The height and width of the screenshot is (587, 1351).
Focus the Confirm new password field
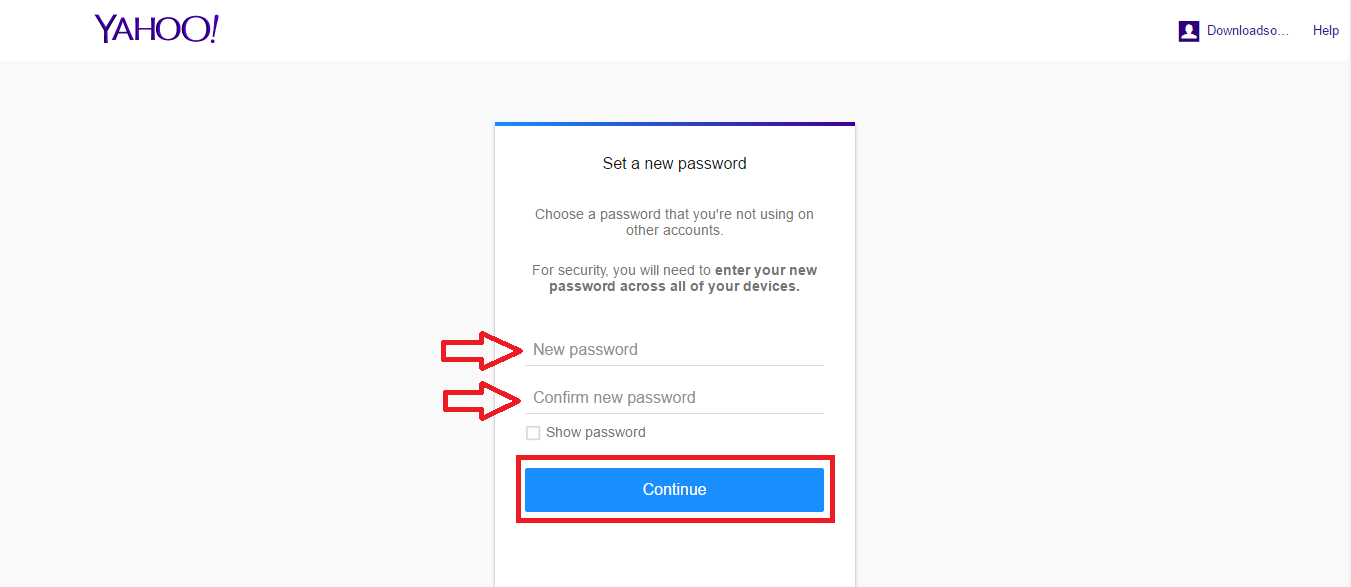(x=674, y=397)
